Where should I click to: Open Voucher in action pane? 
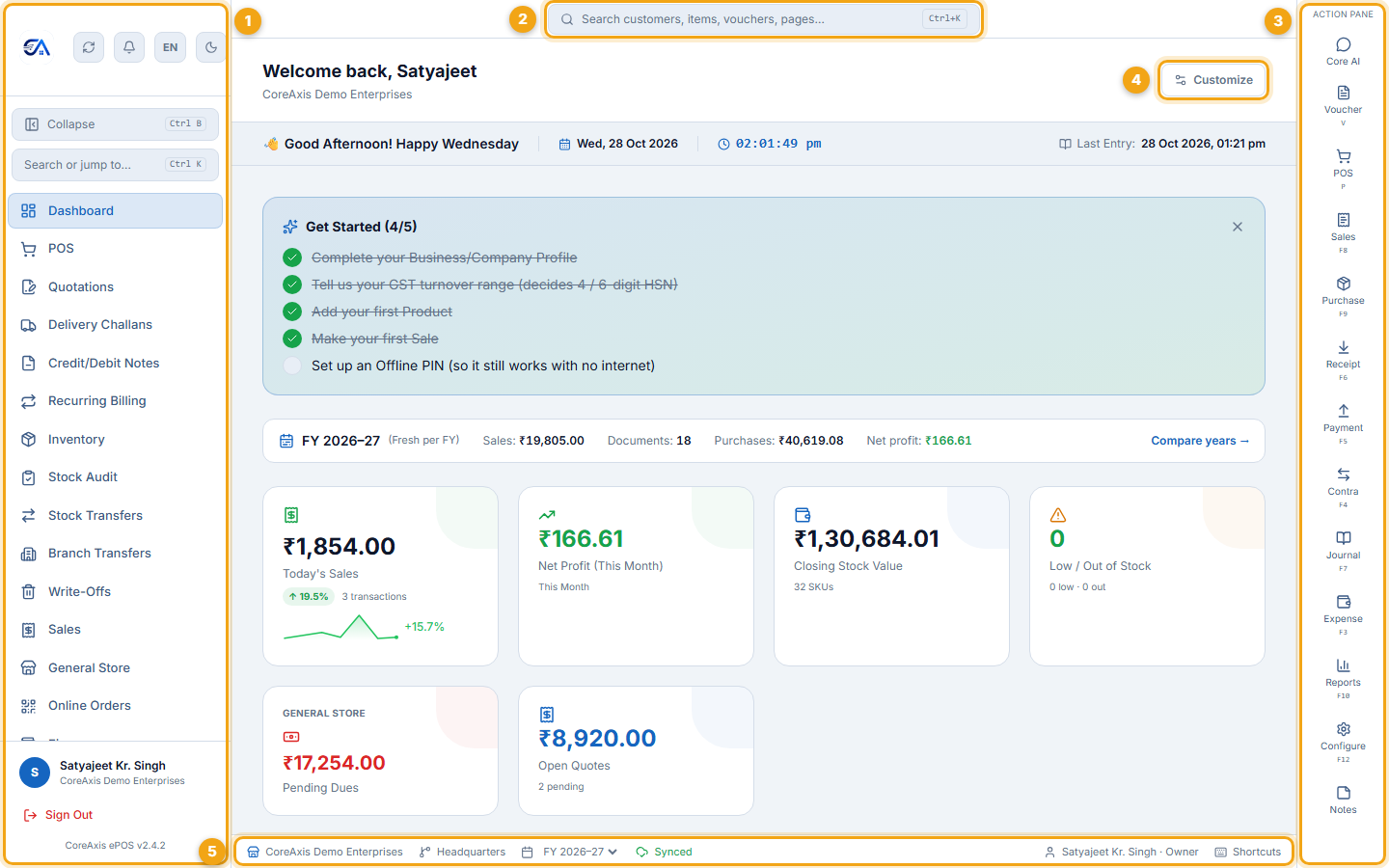[1343, 105]
